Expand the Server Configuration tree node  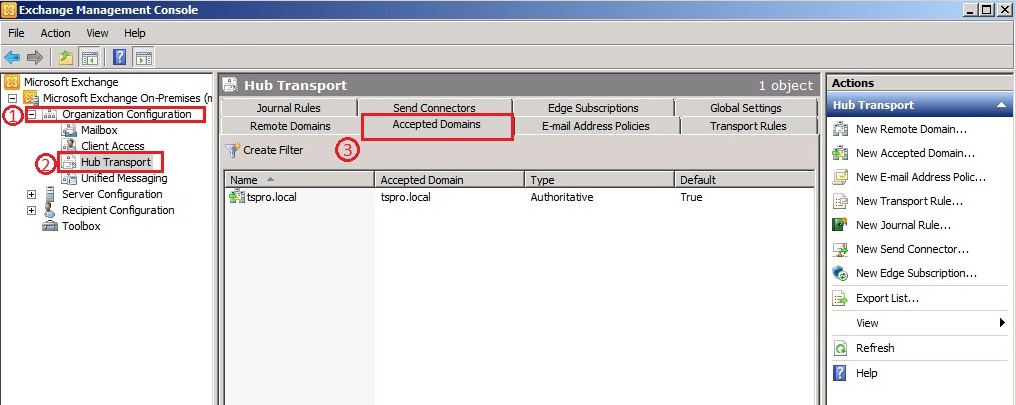(x=32, y=194)
